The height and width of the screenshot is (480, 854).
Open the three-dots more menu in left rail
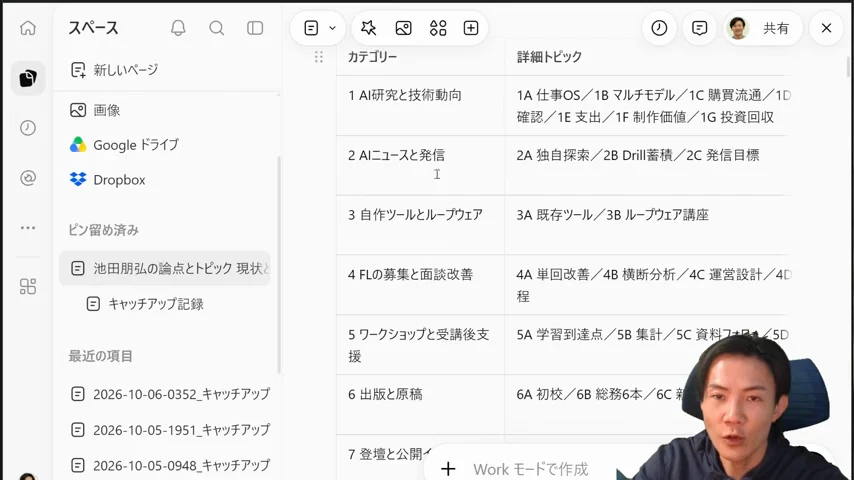click(28, 228)
